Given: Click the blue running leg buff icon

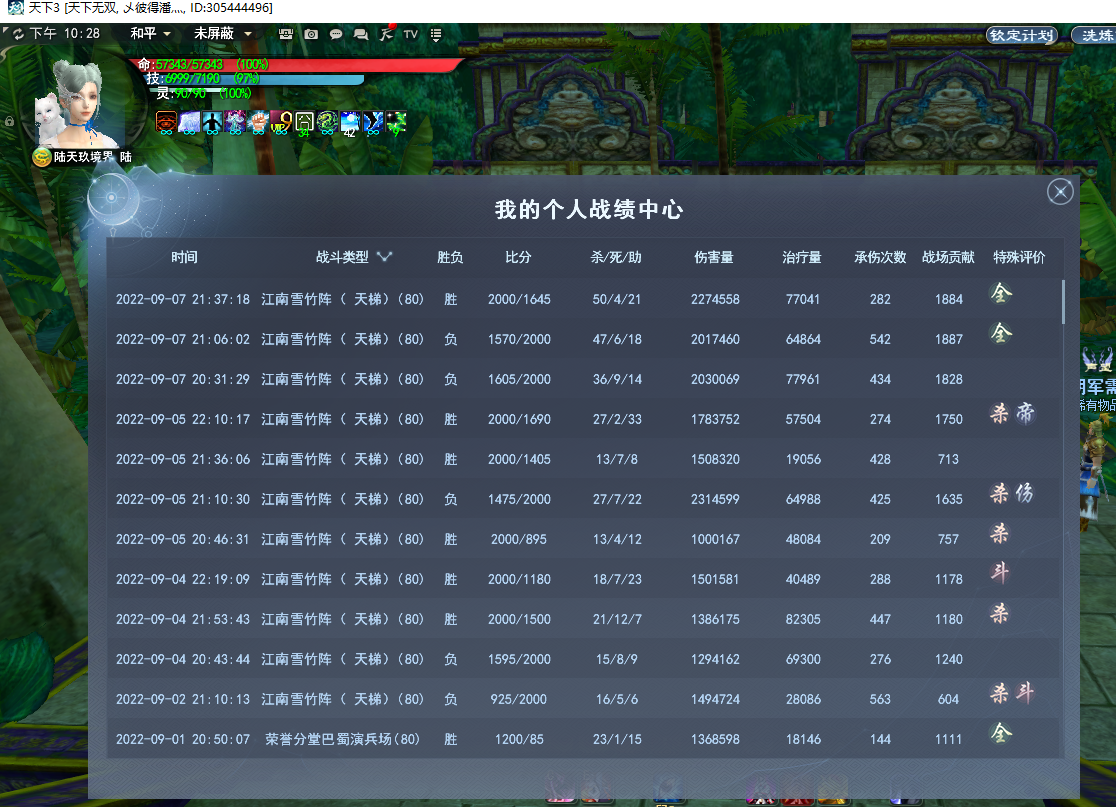Looking at the screenshot, I should point(373,122).
